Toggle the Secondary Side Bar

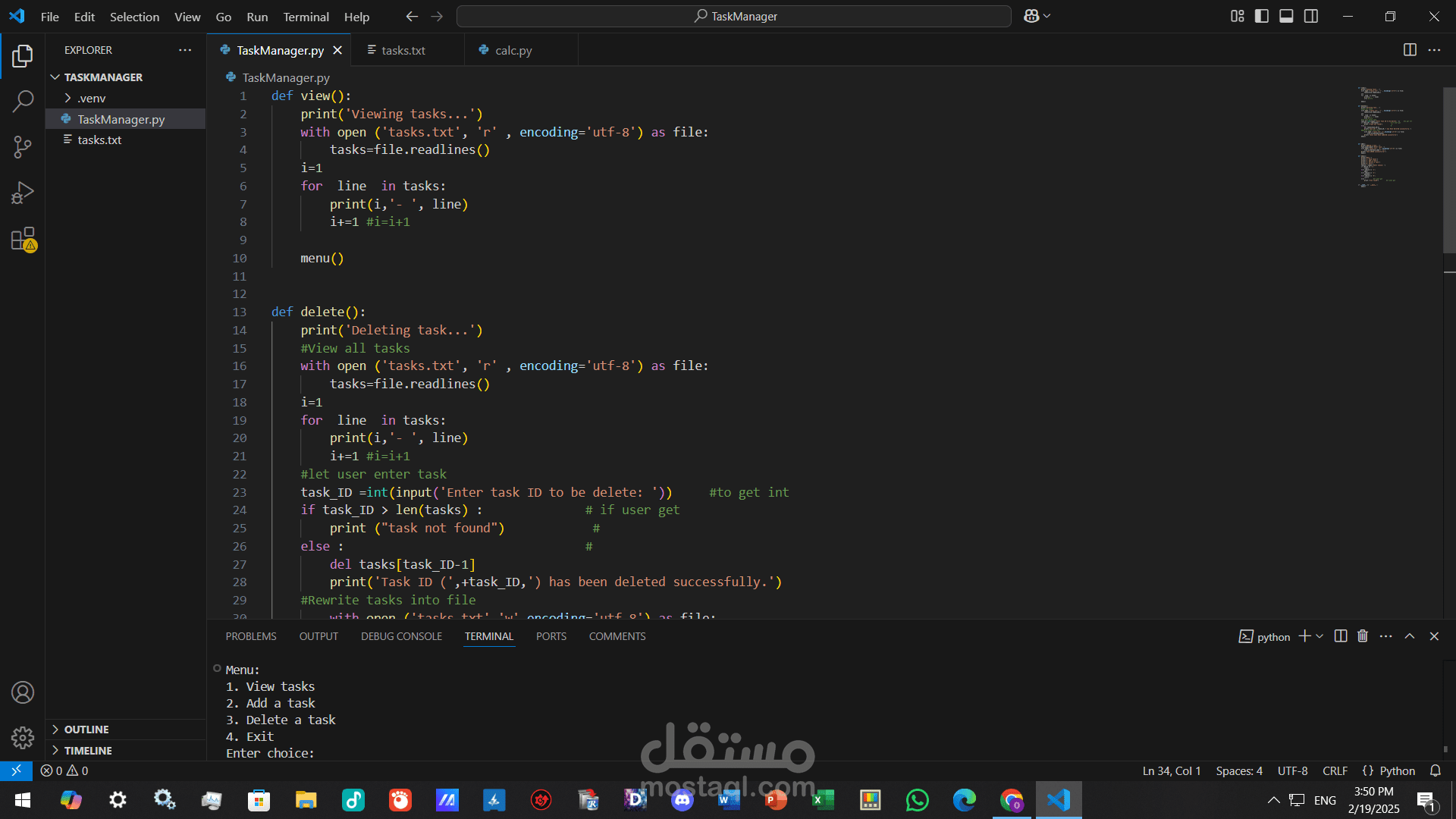click(x=1311, y=16)
